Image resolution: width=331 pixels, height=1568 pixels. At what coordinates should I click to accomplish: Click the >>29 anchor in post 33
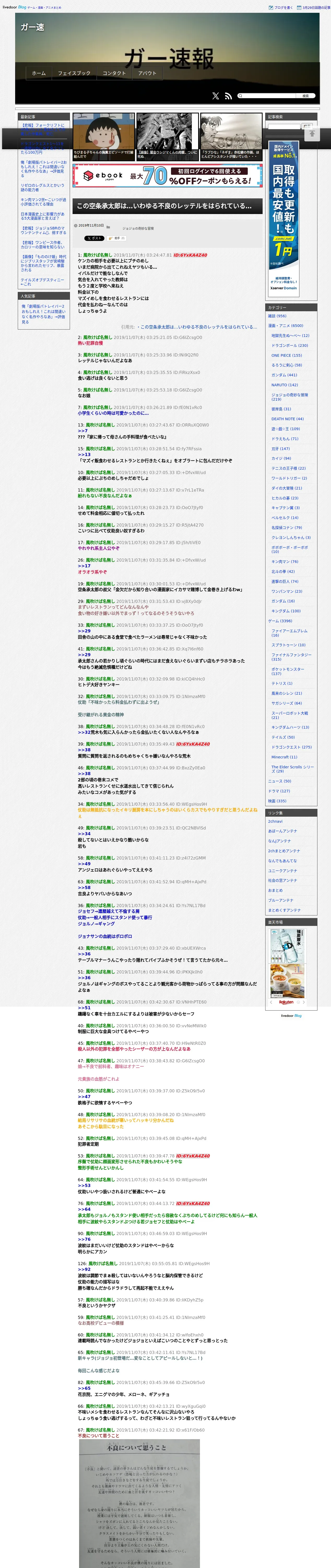(84, 631)
